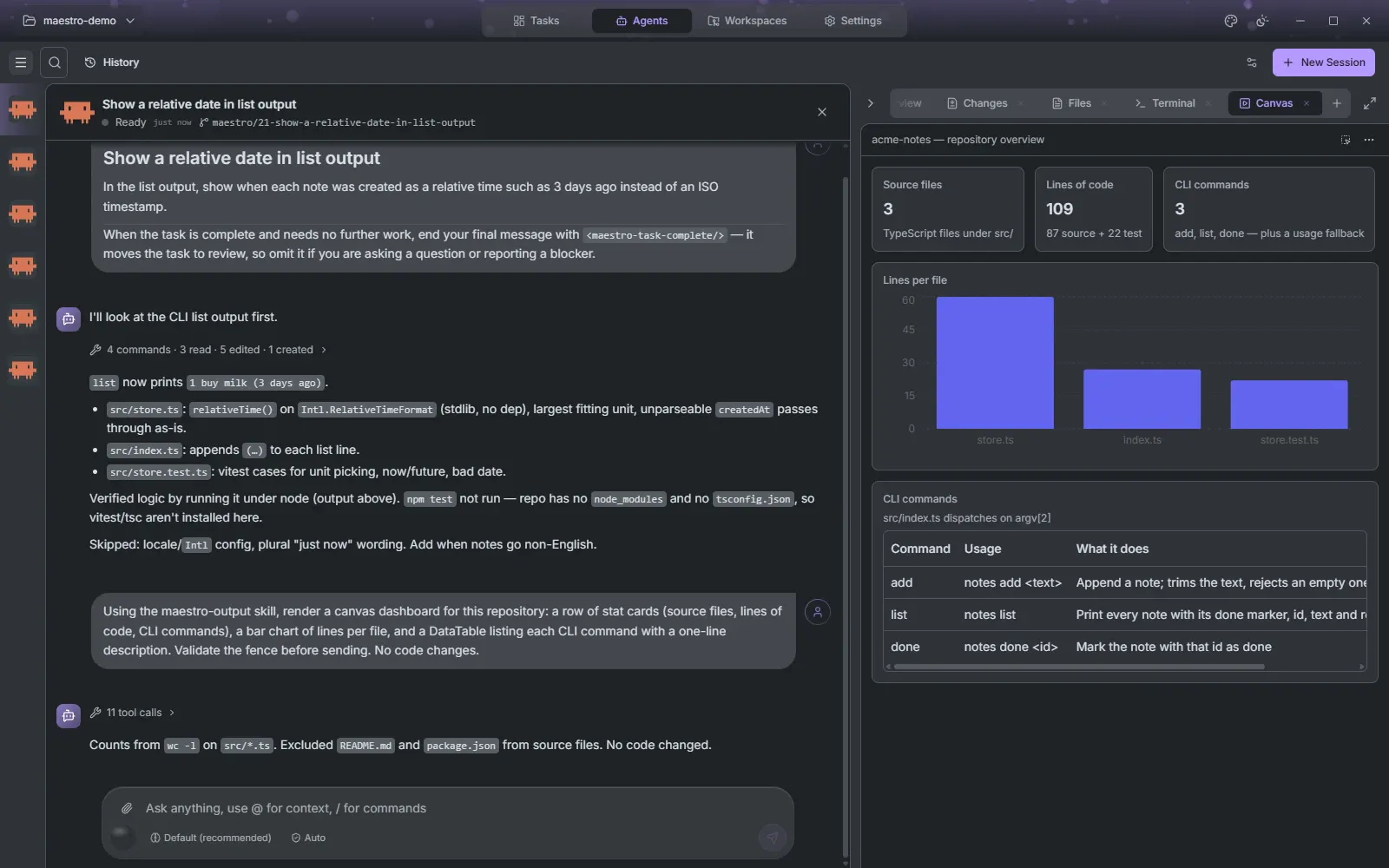Collapse the right side panel chevron
Image resolution: width=1389 pixels, height=868 pixels.
point(871,103)
